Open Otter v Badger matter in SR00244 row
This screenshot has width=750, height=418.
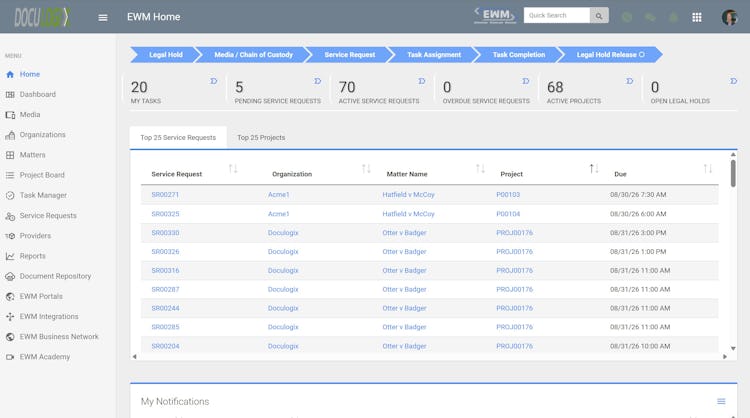404,308
